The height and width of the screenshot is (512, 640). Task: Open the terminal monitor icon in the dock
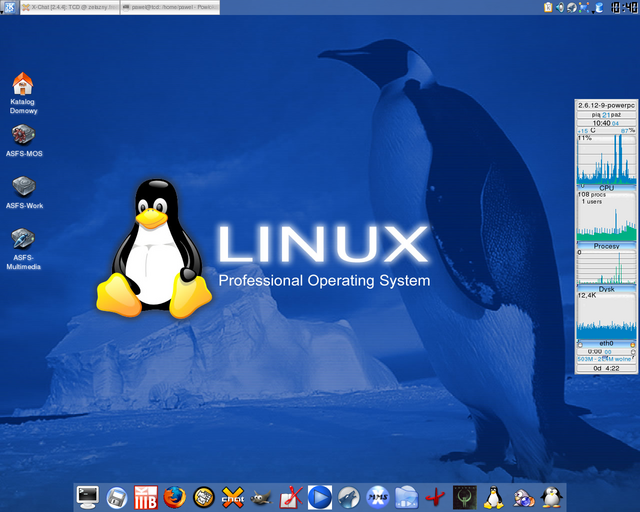click(x=88, y=497)
